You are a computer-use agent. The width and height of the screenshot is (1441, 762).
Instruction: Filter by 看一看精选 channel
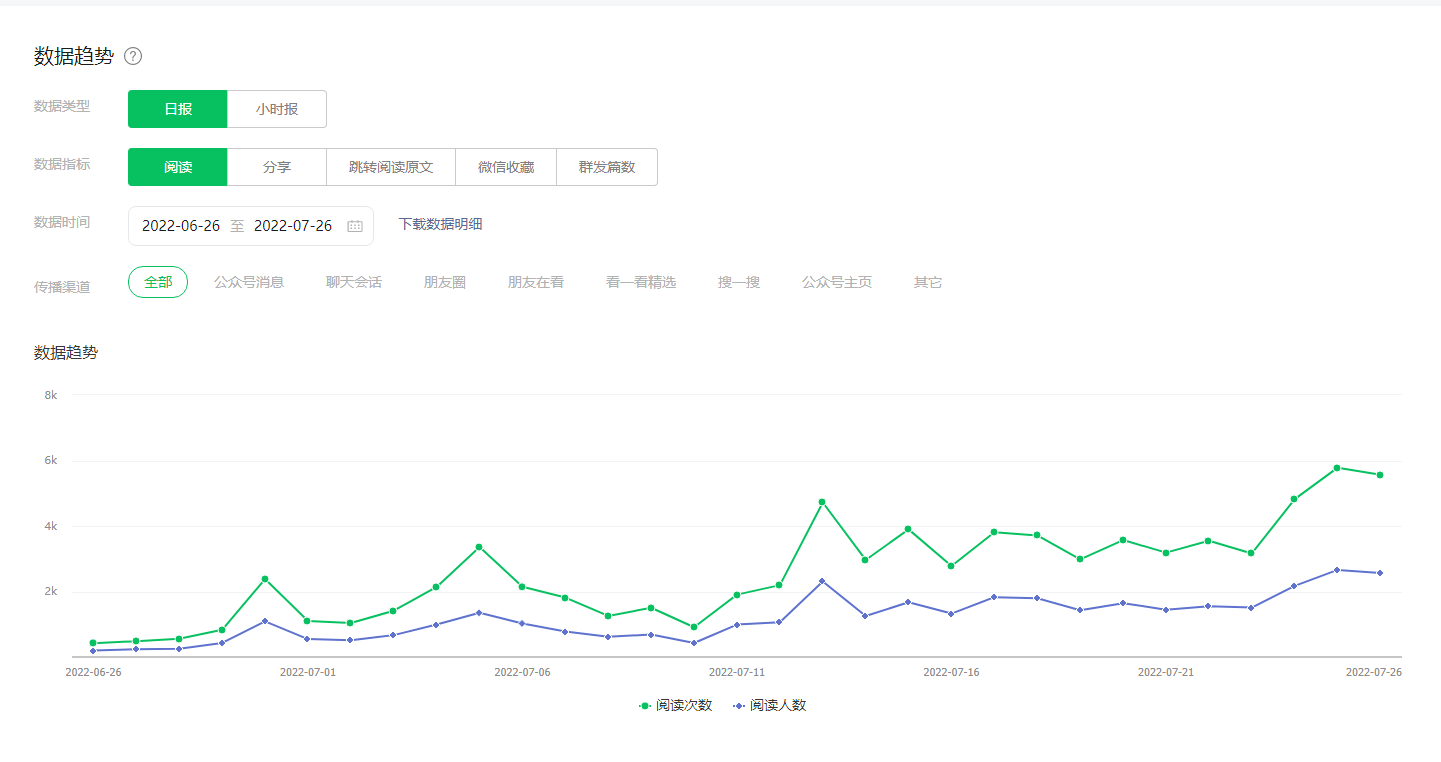[641, 282]
